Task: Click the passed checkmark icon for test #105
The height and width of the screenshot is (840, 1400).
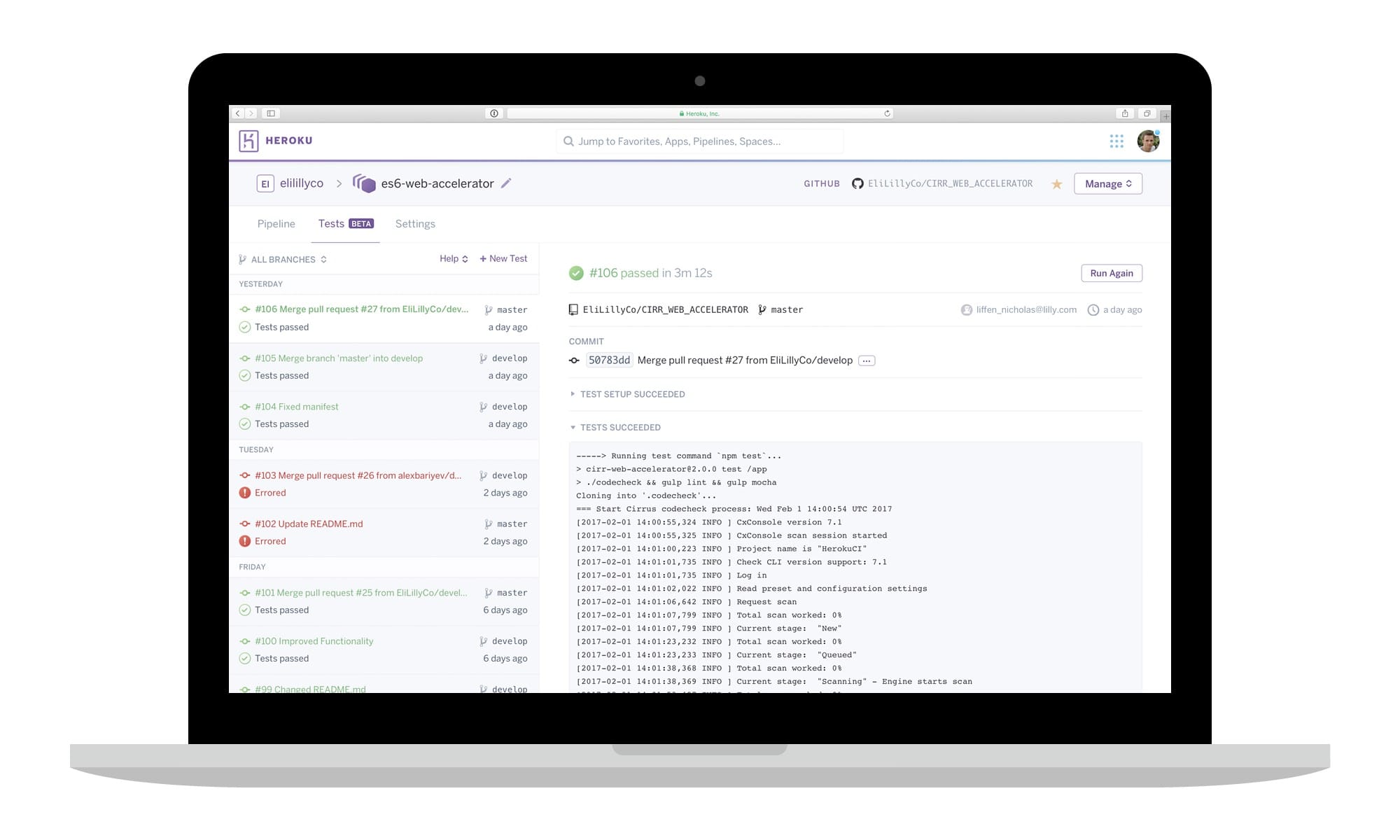Action: click(x=245, y=375)
